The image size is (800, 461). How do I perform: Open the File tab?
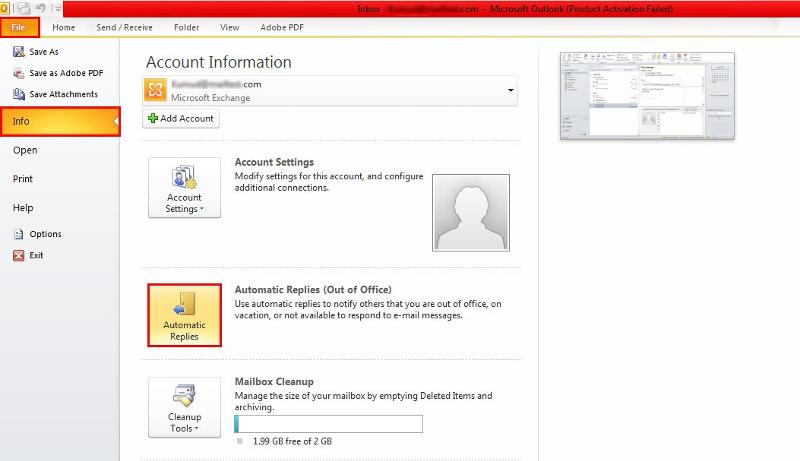coord(19,28)
